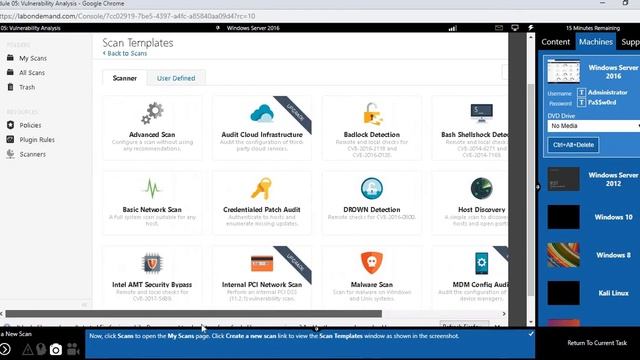Click the signal bars icon in lab toolbar
Image resolution: width=640 pixels, height=360 pixels.
point(453,28)
